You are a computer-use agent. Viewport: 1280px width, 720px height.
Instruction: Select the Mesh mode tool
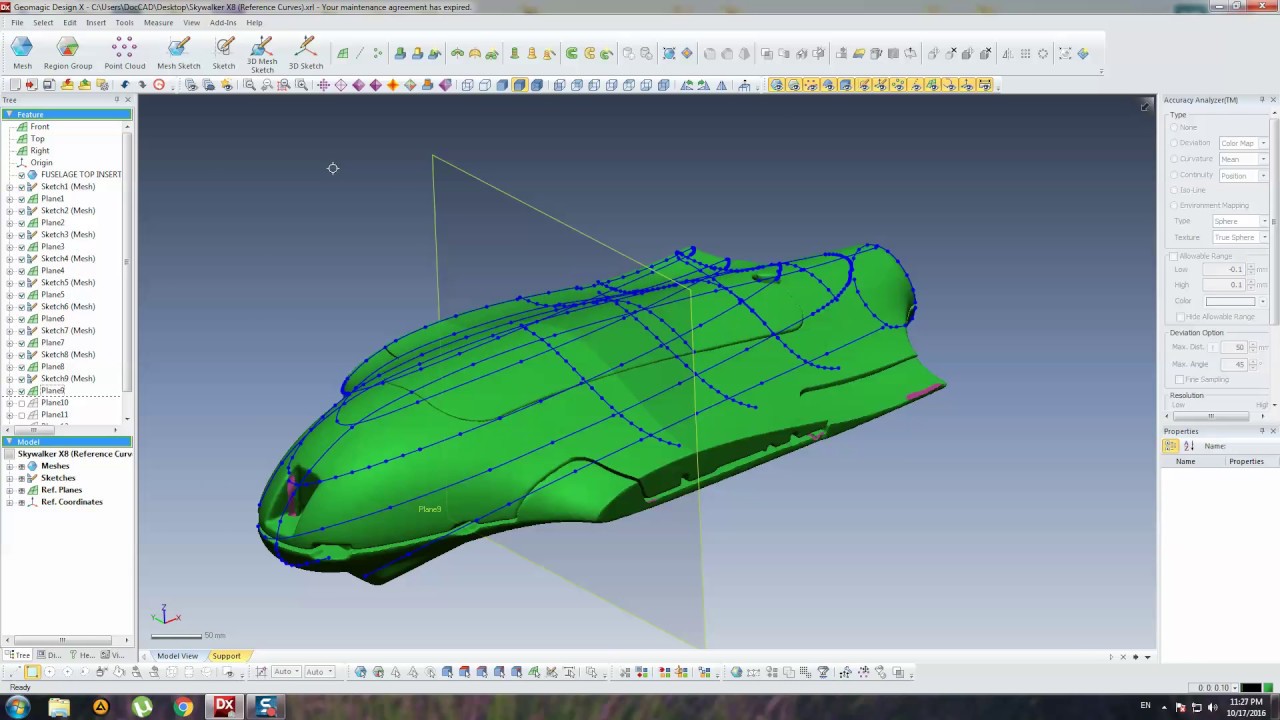pyautogui.click(x=22, y=53)
